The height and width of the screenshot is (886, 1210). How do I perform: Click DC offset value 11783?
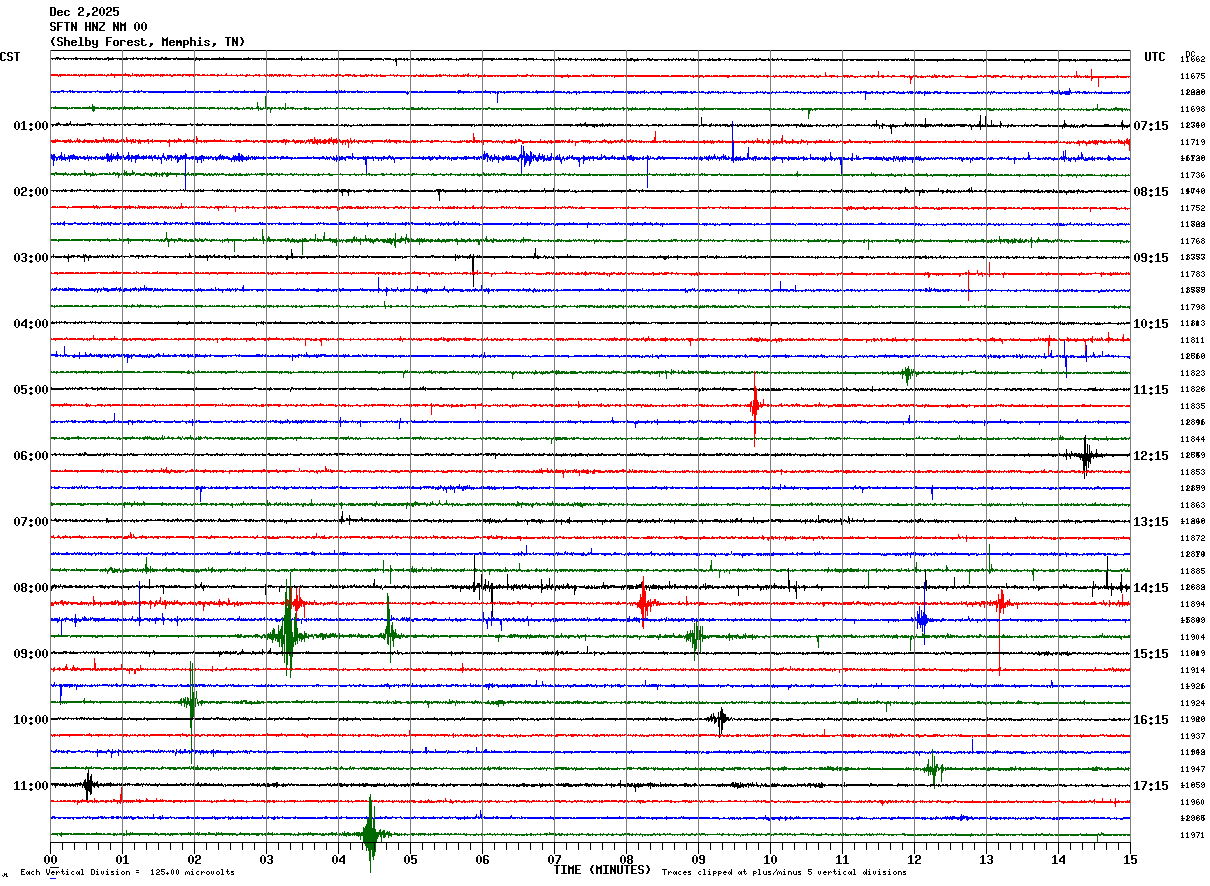1192,274
